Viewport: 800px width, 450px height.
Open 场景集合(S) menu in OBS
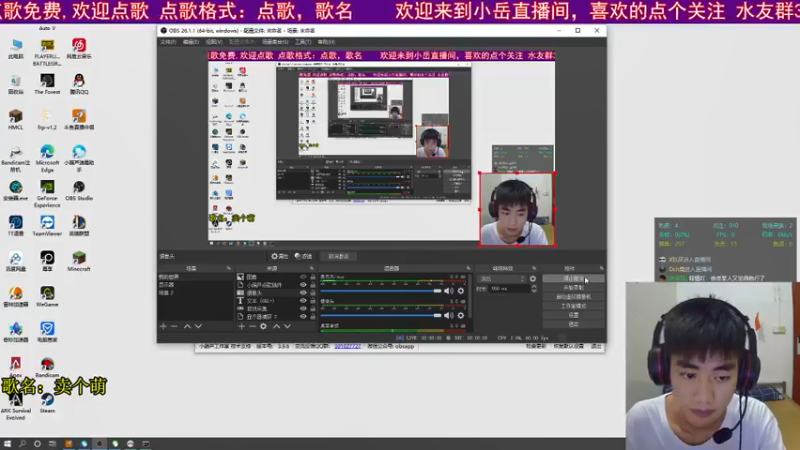click(x=275, y=42)
